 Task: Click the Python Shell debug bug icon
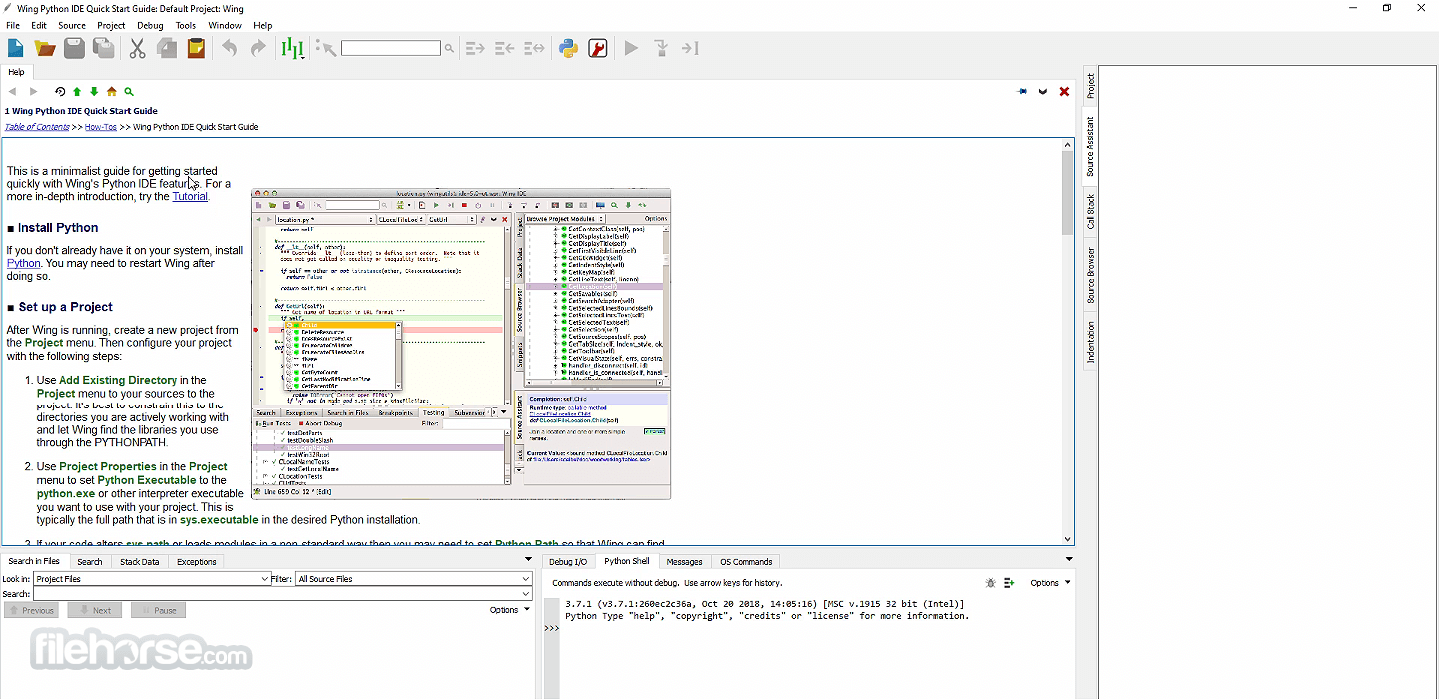pyautogui.click(x=990, y=582)
